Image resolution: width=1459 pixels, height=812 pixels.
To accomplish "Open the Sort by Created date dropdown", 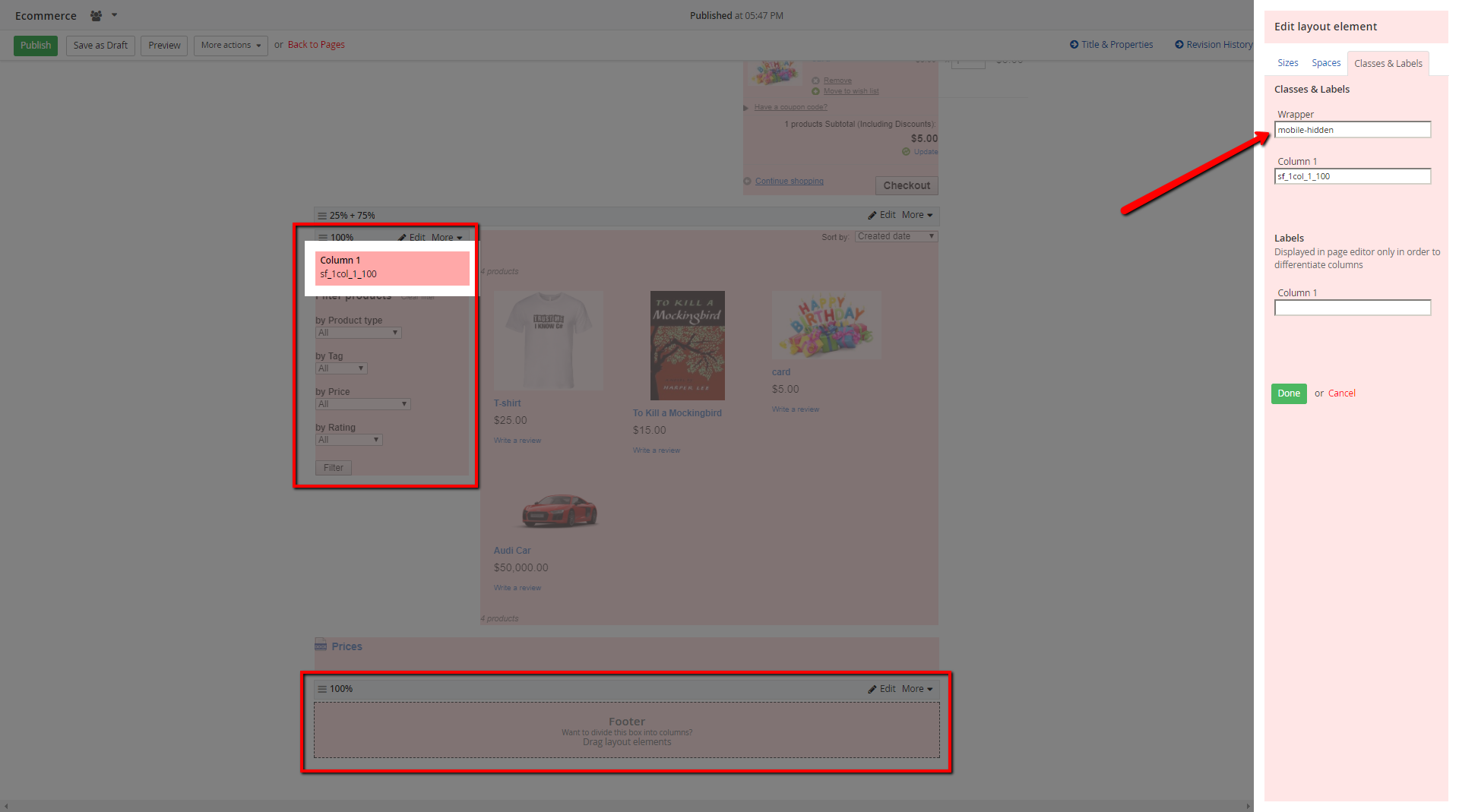I will (896, 237).
